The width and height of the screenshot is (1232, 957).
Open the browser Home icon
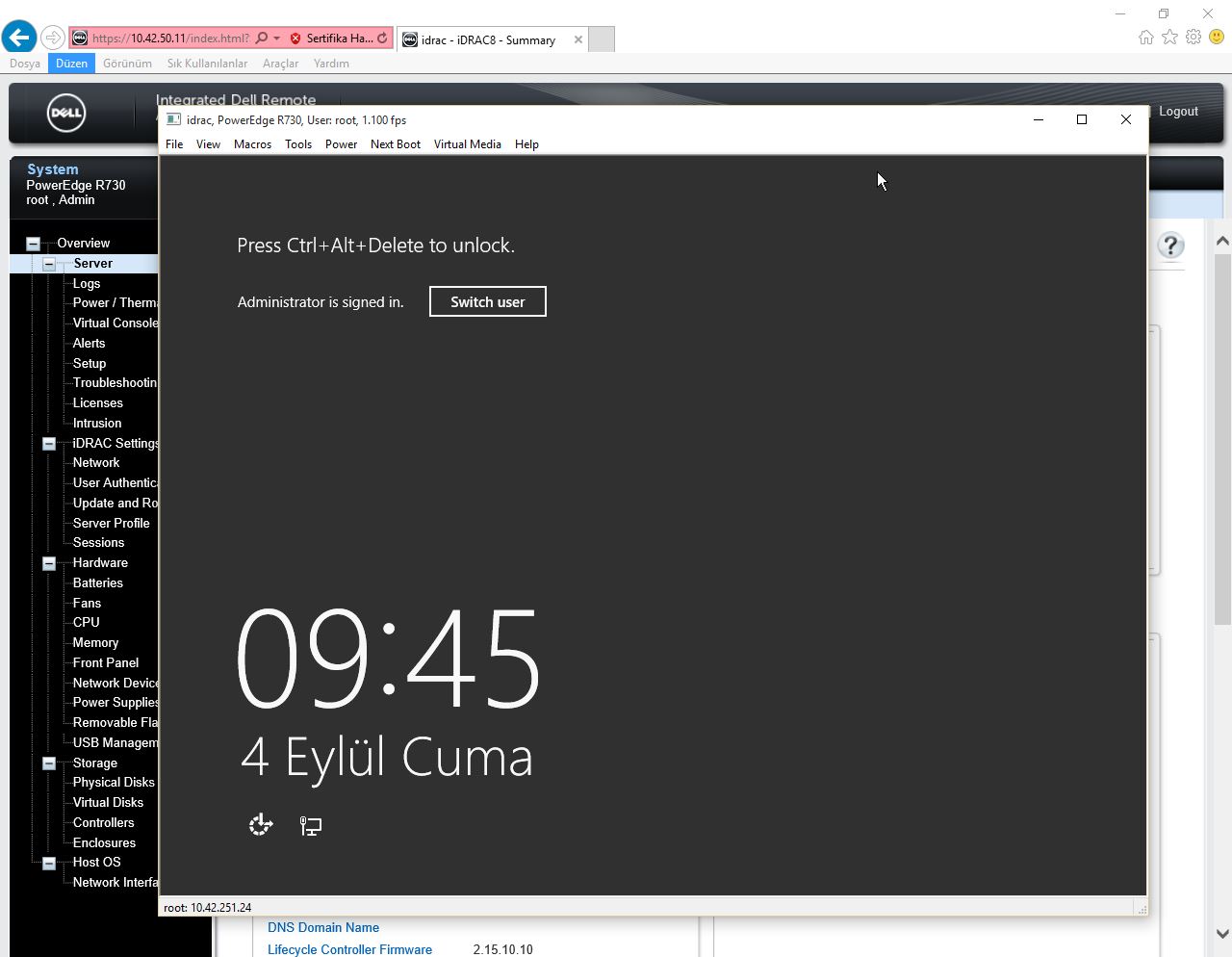tap(1145, 38)
